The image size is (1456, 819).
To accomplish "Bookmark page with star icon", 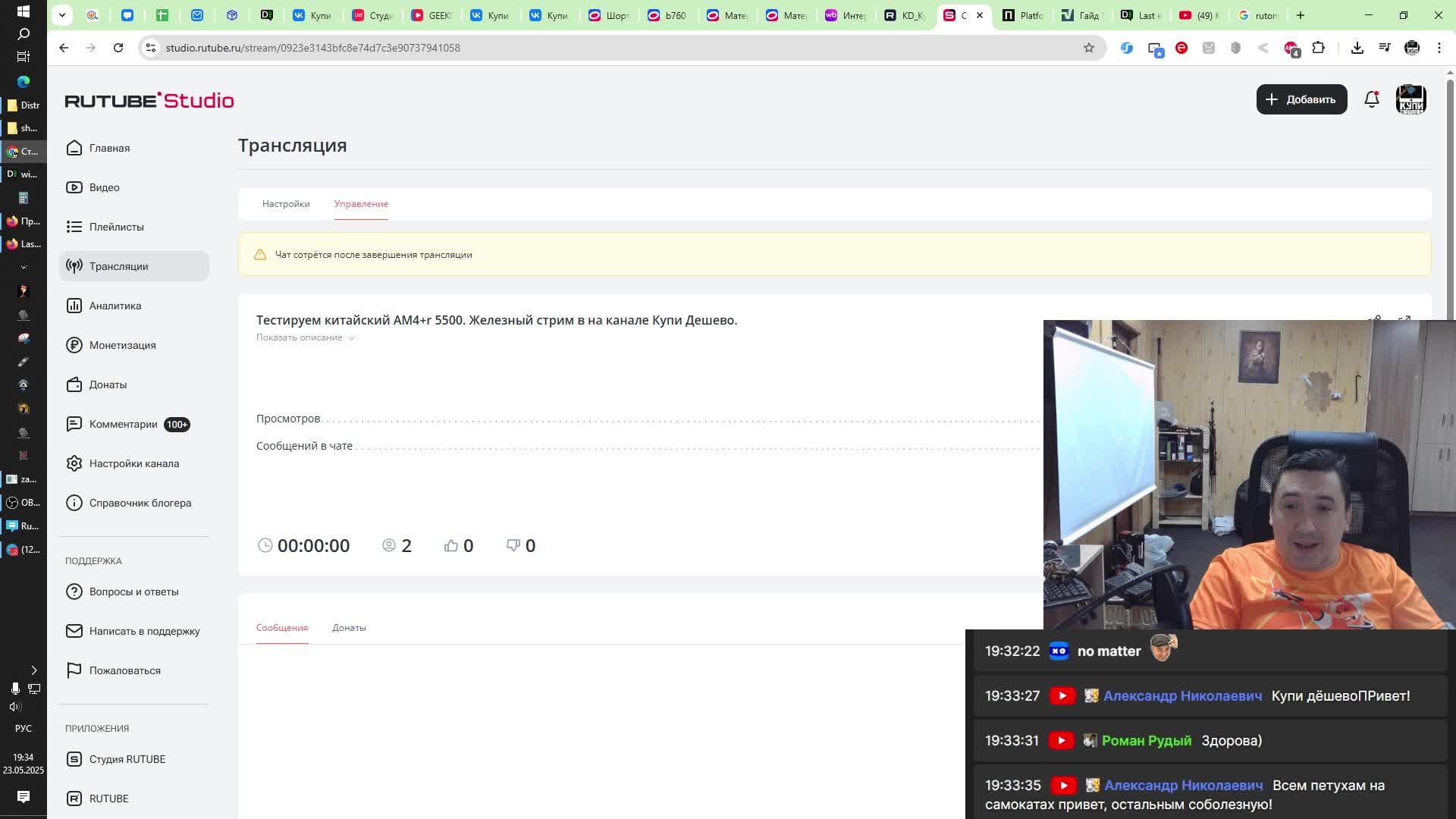I will (1089, 48).
